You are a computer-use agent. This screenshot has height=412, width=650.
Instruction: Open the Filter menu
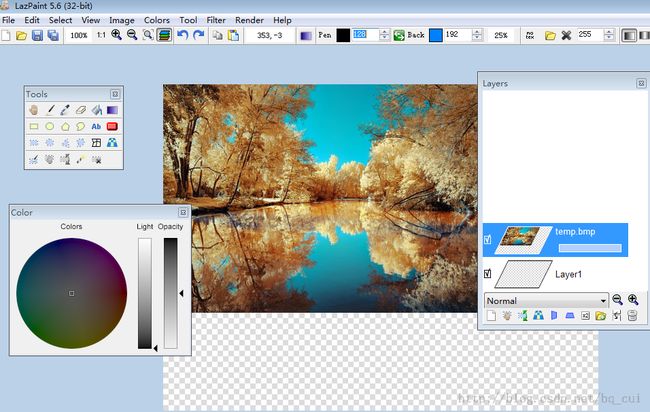tap(216, 20)
